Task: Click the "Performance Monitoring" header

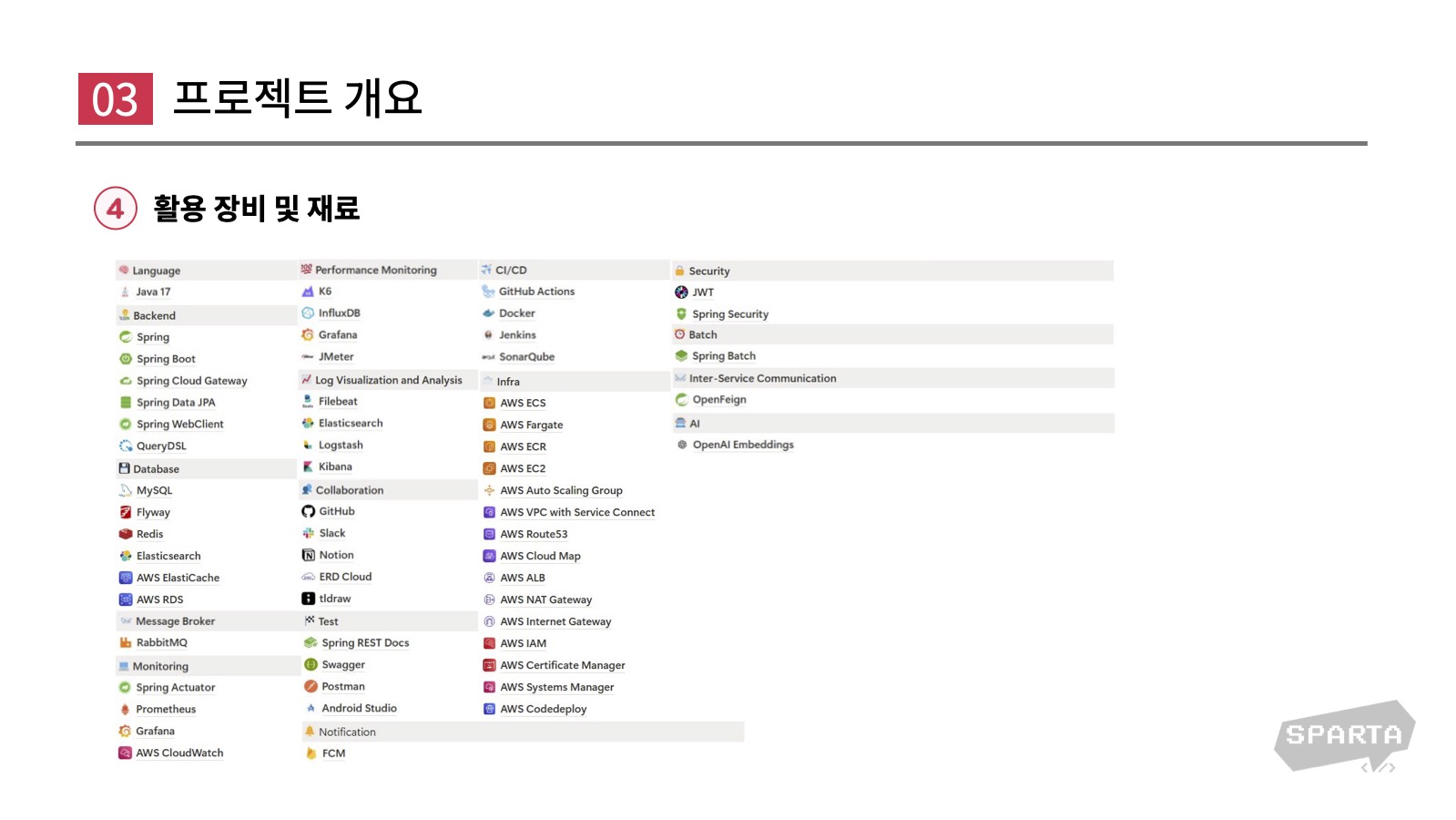Action: pos(389,270)
